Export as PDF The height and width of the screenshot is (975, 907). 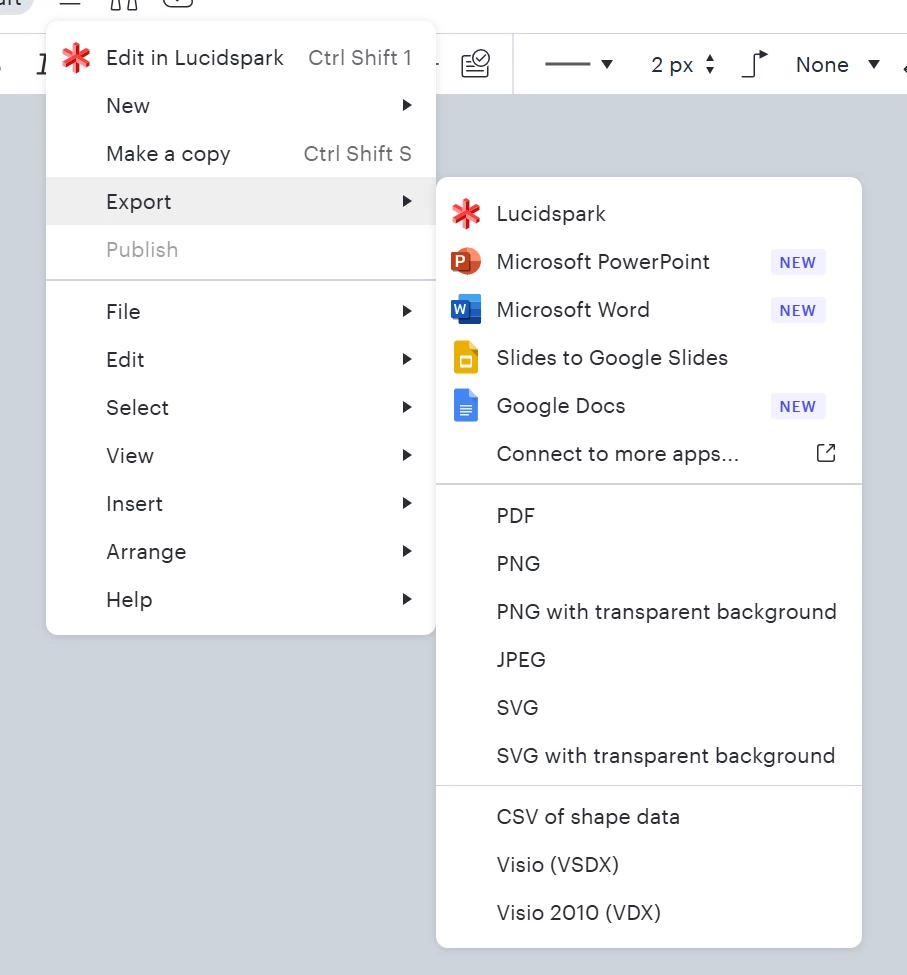pyautogui.click(x=648, y=515)
